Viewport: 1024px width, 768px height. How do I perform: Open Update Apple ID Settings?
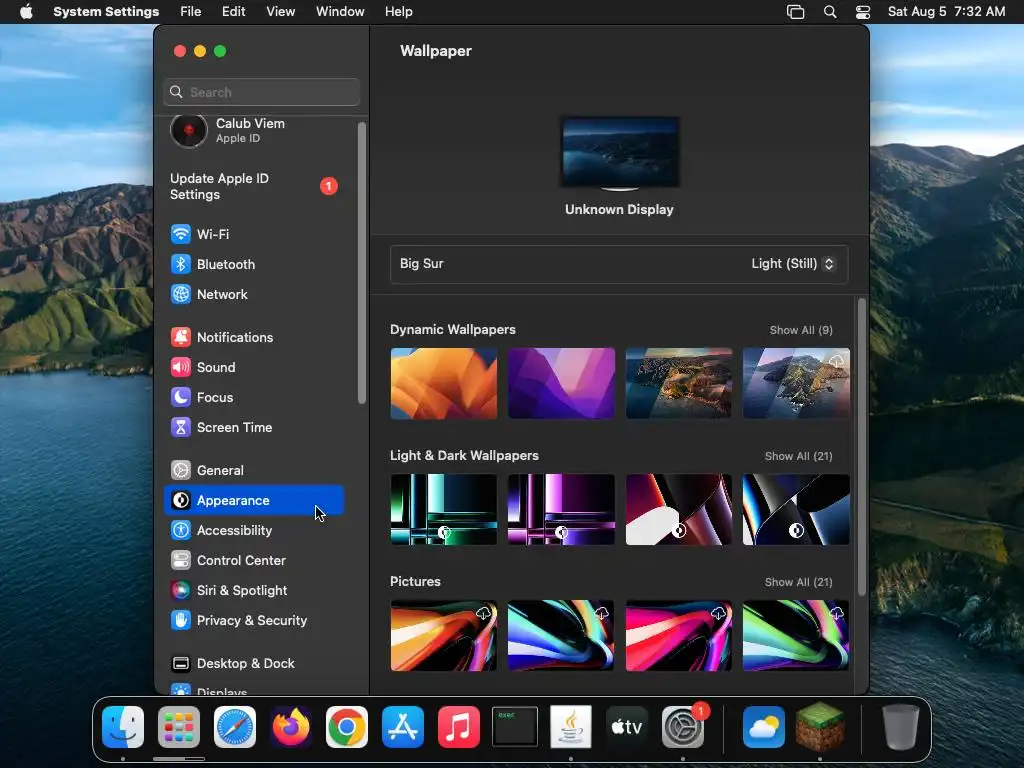pos(254,186)
